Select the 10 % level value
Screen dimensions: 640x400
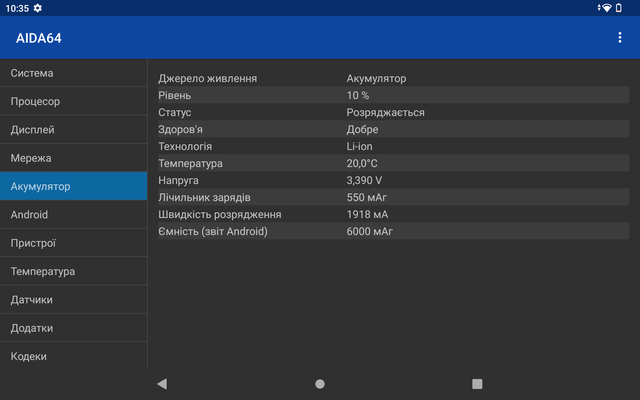(x=358, y=95)
